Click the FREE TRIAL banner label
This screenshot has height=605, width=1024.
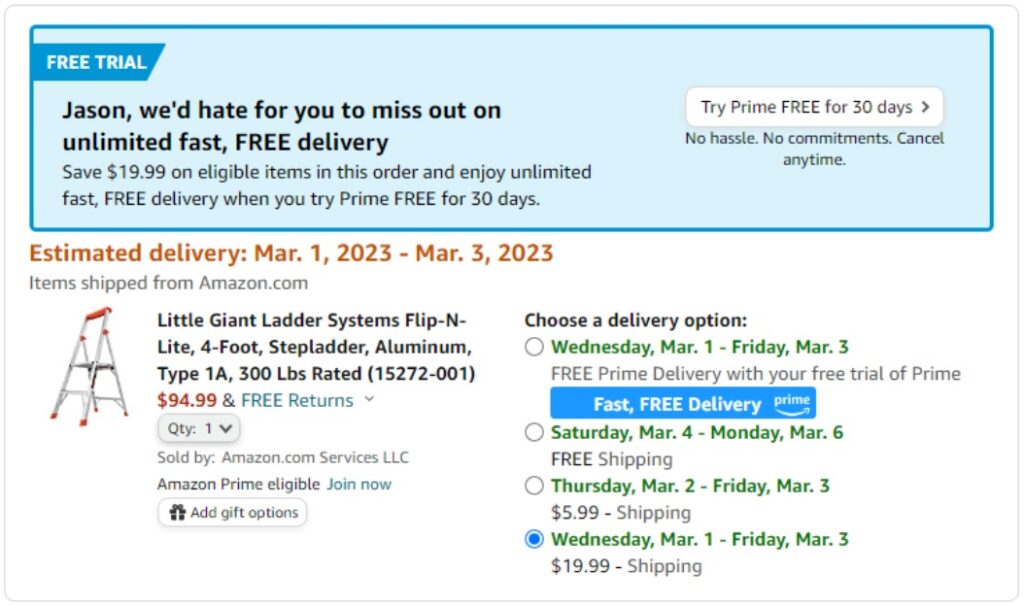click(96, 62)
